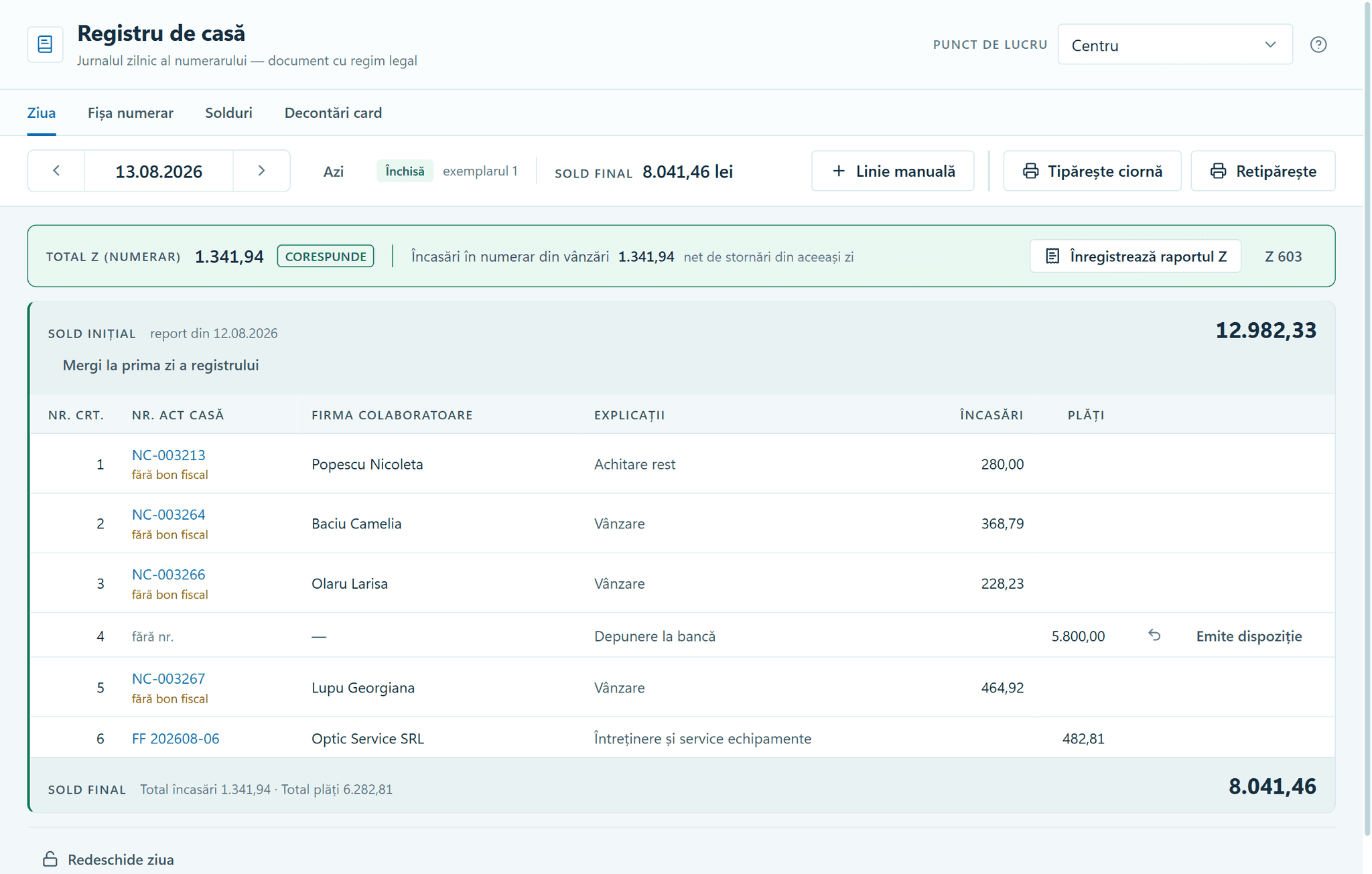Click Popescu Nicoleta cell
This screenshot has width=1372, height=874.
[x=367, y=464]
